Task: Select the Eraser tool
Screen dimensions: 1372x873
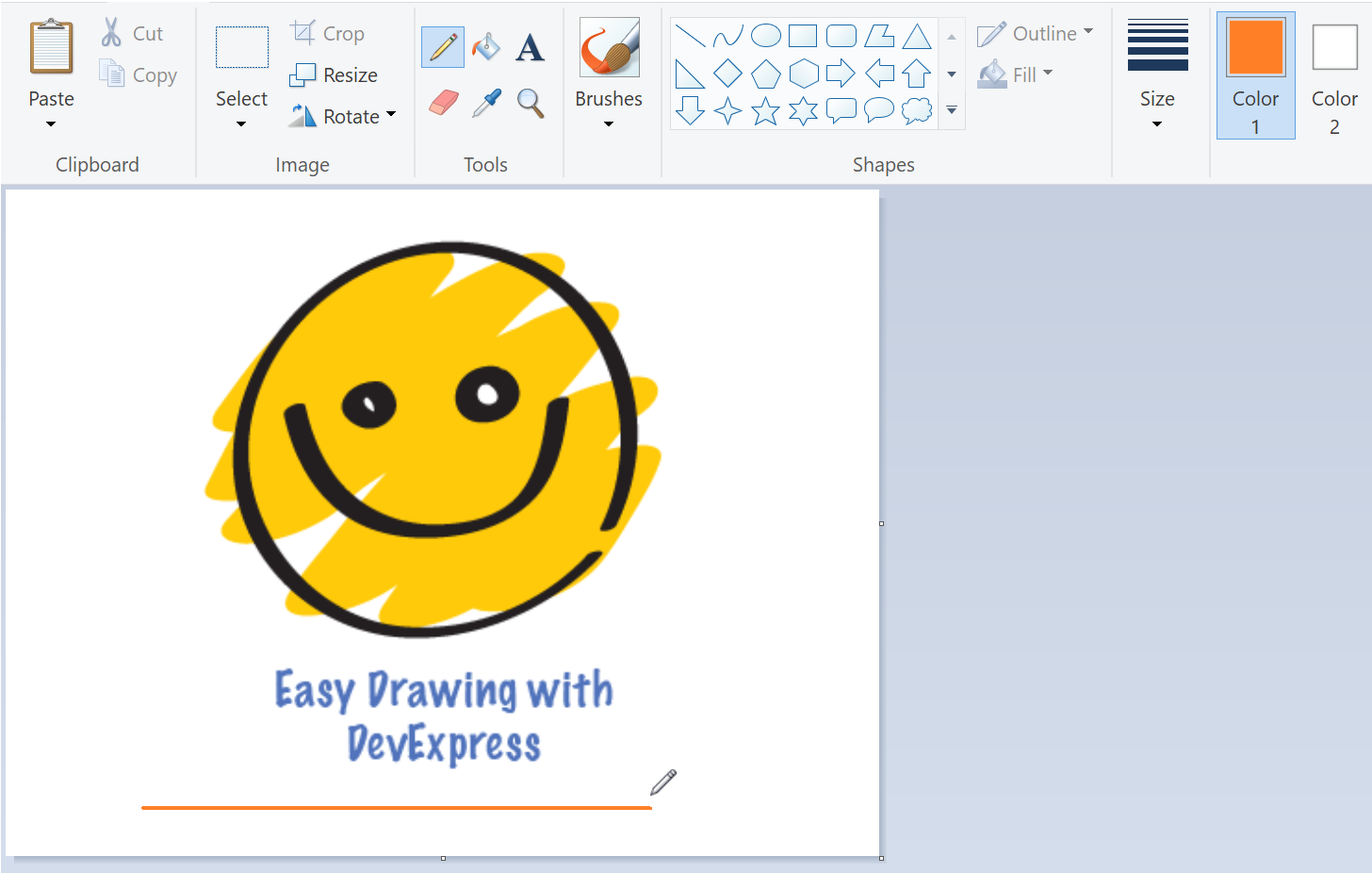Action: click(x=442, y=104)
